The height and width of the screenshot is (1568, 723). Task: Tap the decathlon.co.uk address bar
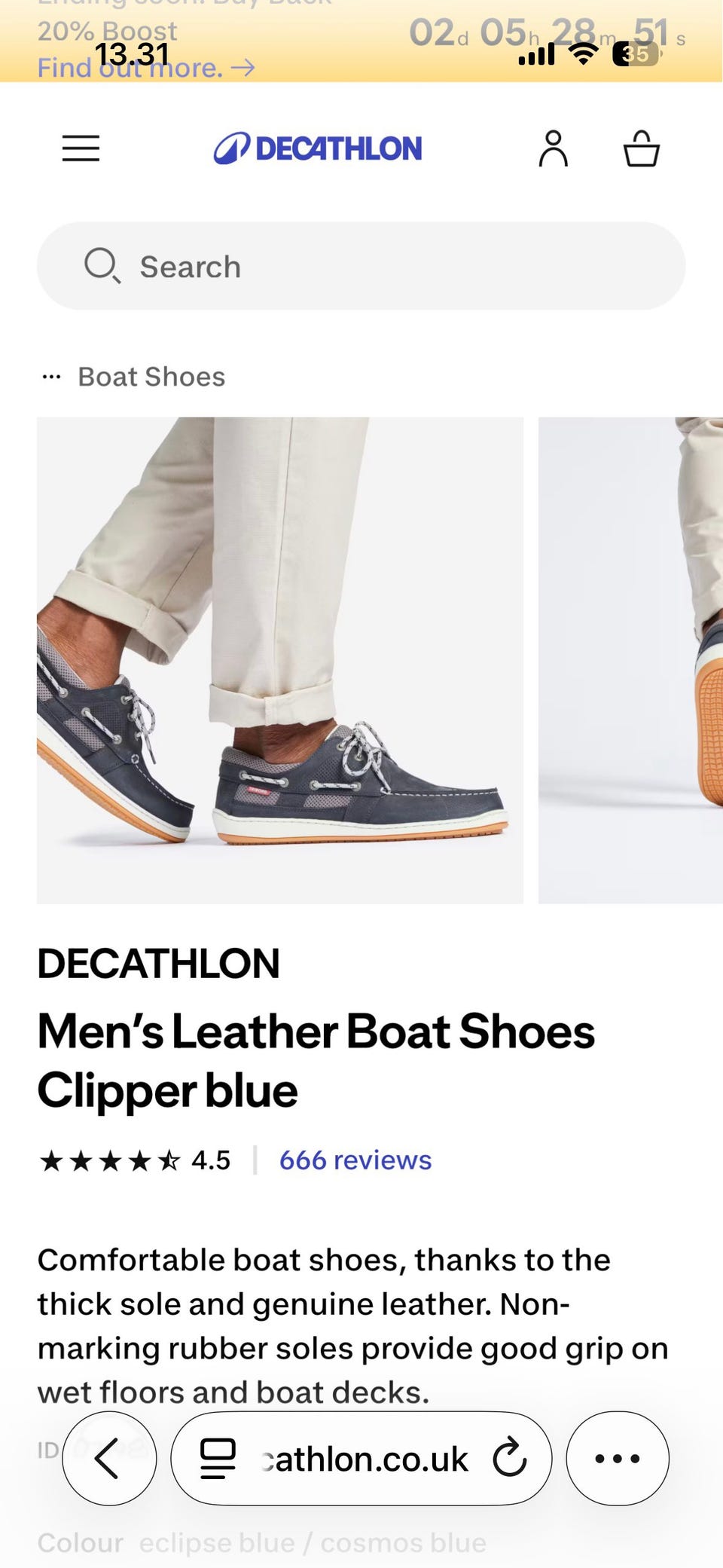click(365, 1459)
